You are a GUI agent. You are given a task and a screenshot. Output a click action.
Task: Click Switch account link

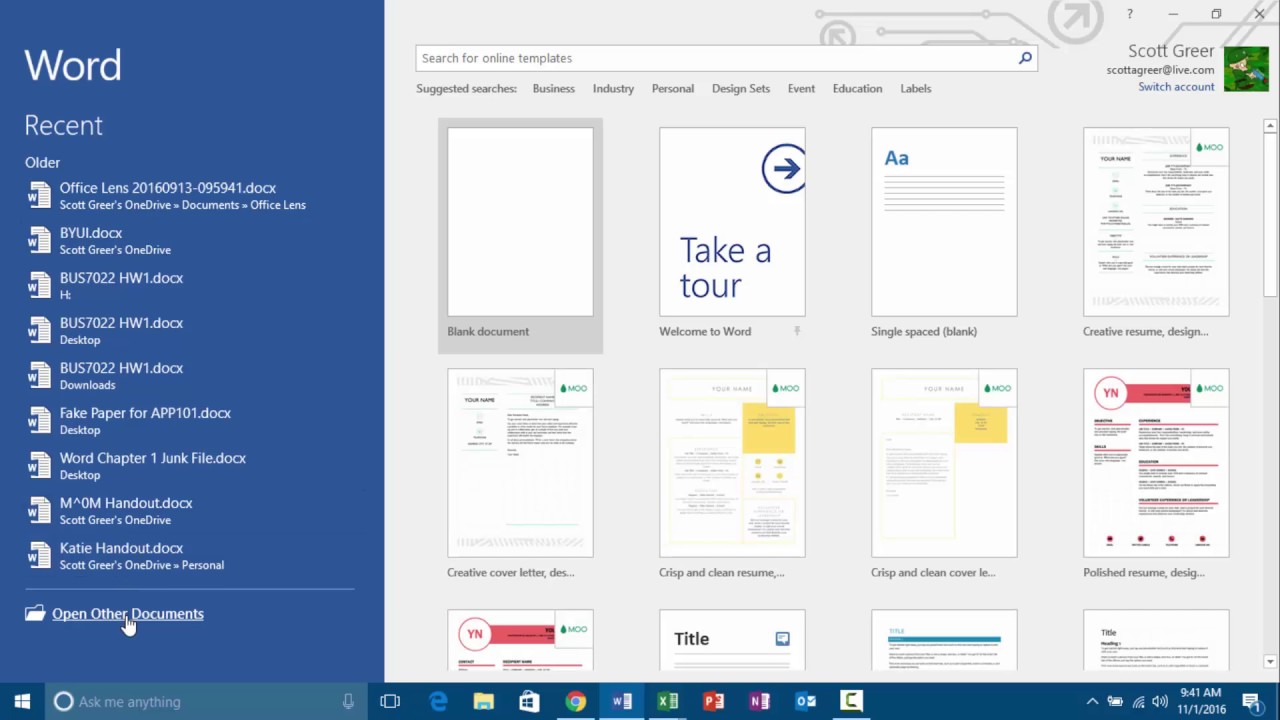pos(1176,87)
